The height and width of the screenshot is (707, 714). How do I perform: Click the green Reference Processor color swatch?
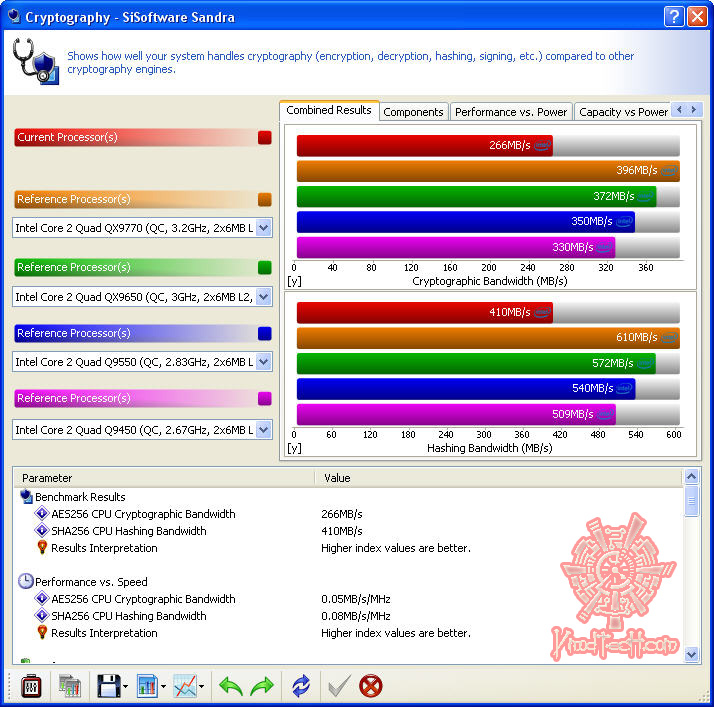click(x=265, y=267)
